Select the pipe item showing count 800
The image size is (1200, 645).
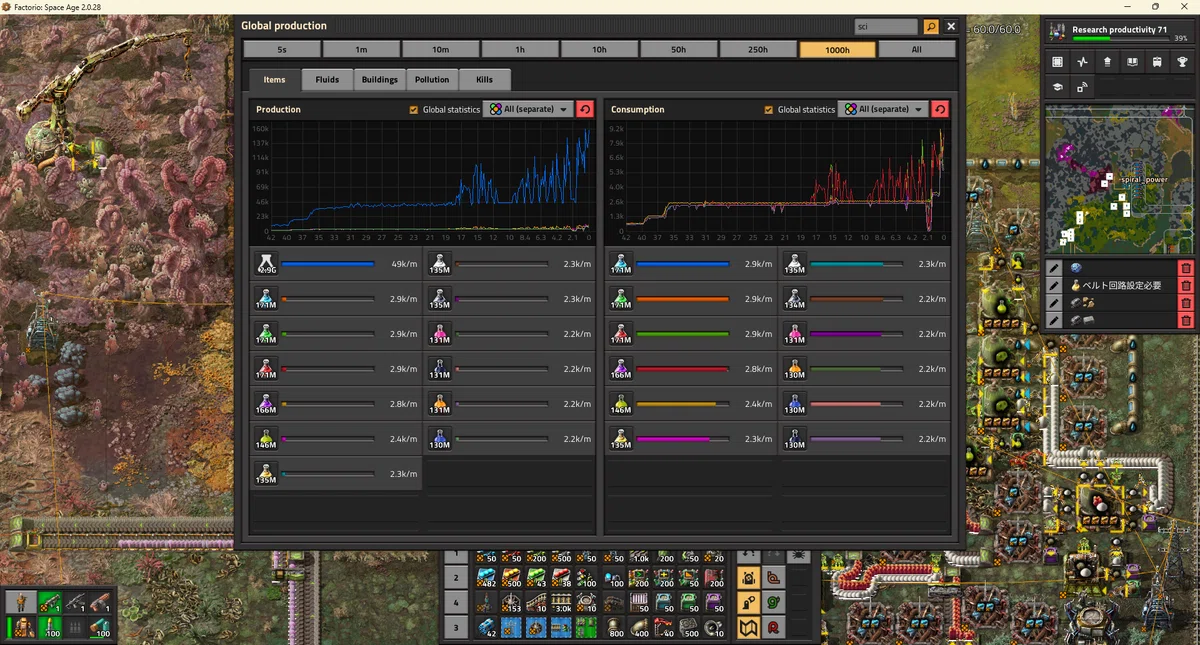pos(612,628)
